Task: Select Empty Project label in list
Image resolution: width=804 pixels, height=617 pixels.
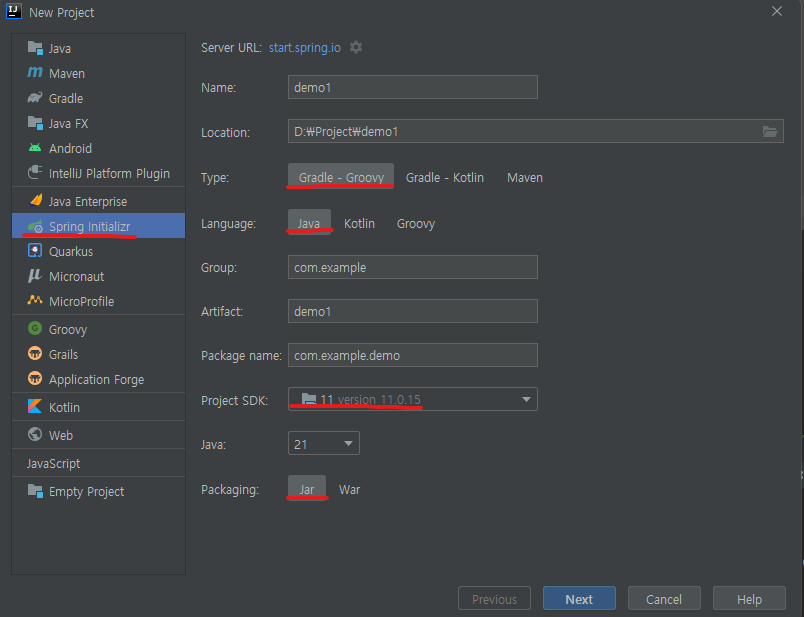Action: tap(87, 492)
